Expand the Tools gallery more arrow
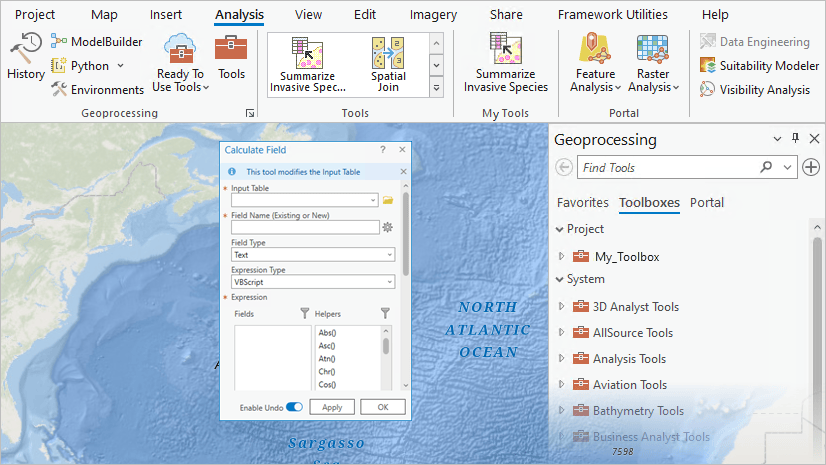Screen dimensions: 826x465 coord(437,87)
